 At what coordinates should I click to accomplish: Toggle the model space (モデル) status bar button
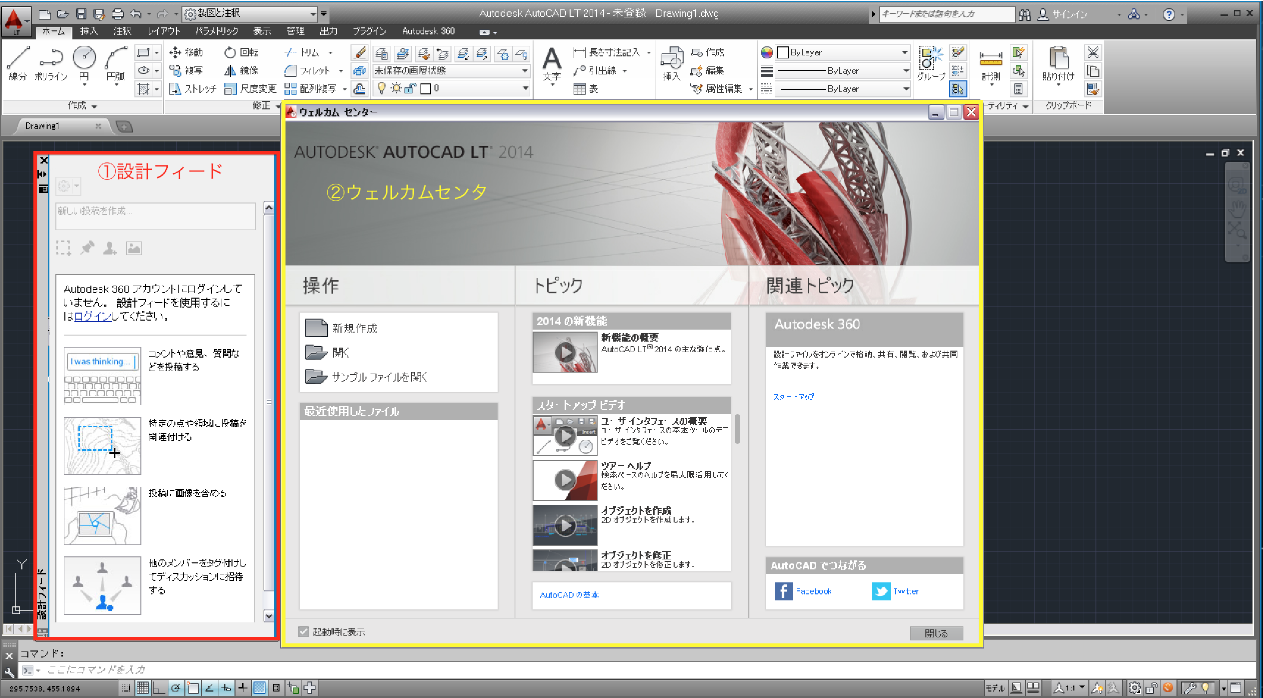point(995,688)
